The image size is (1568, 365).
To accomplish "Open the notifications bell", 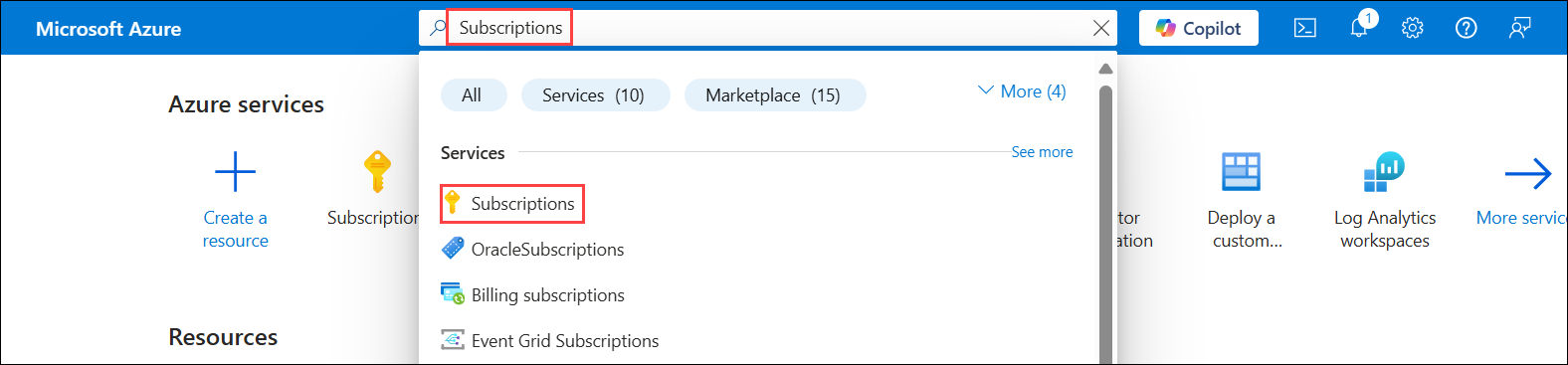I will click(1360, 27).
